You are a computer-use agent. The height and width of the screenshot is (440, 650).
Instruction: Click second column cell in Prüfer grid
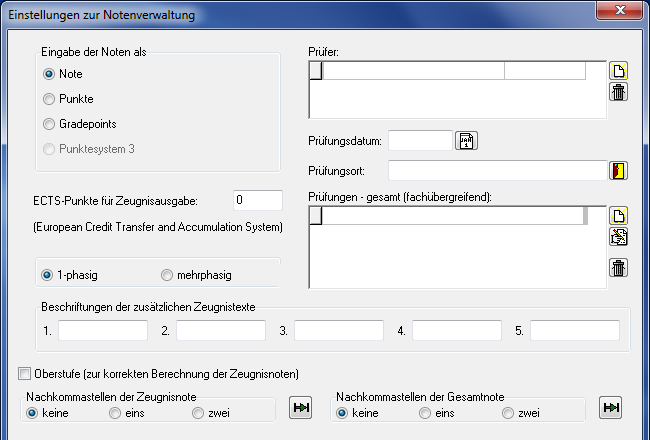coord(545,71)
